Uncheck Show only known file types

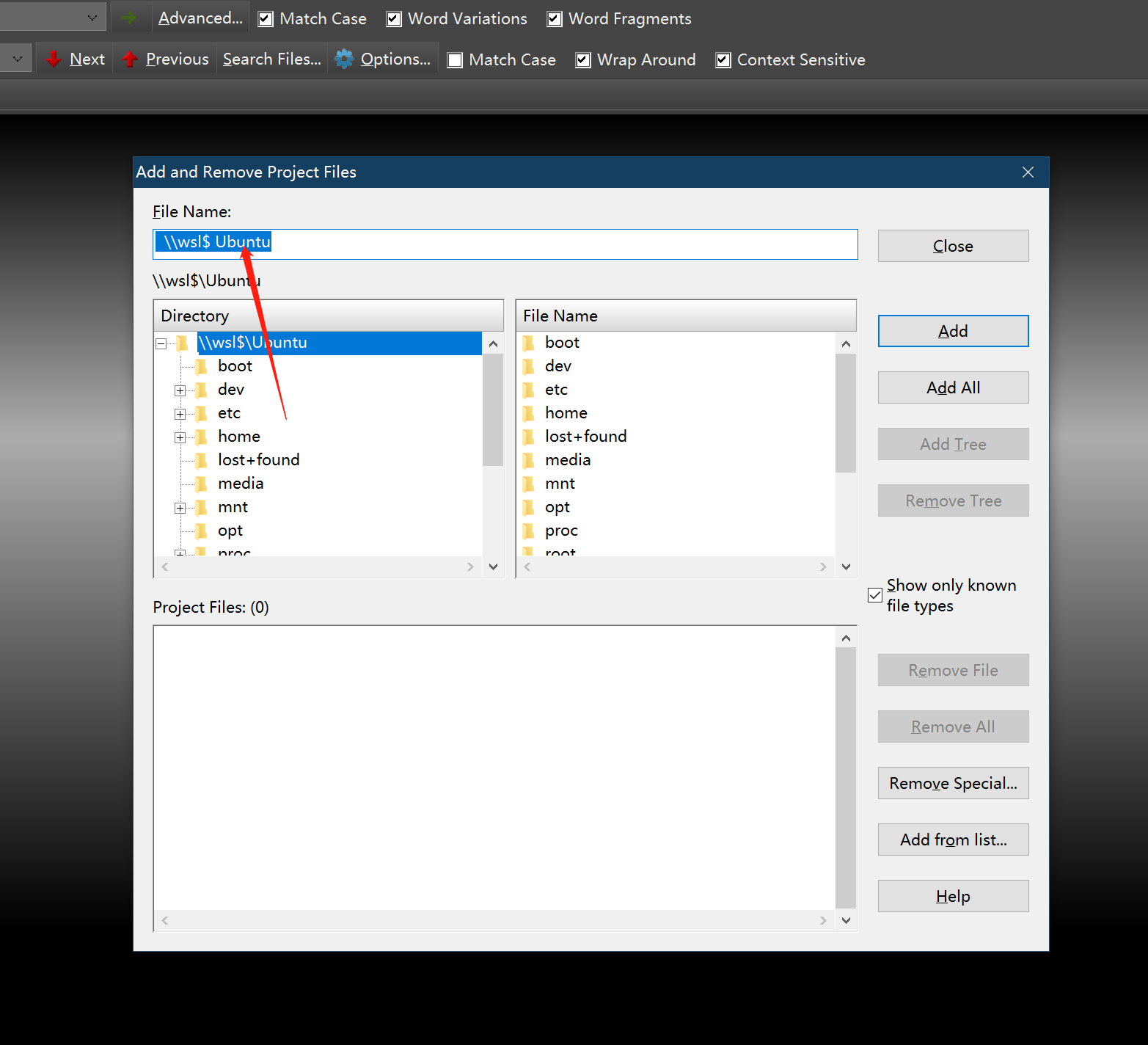(x=874, y=595)
